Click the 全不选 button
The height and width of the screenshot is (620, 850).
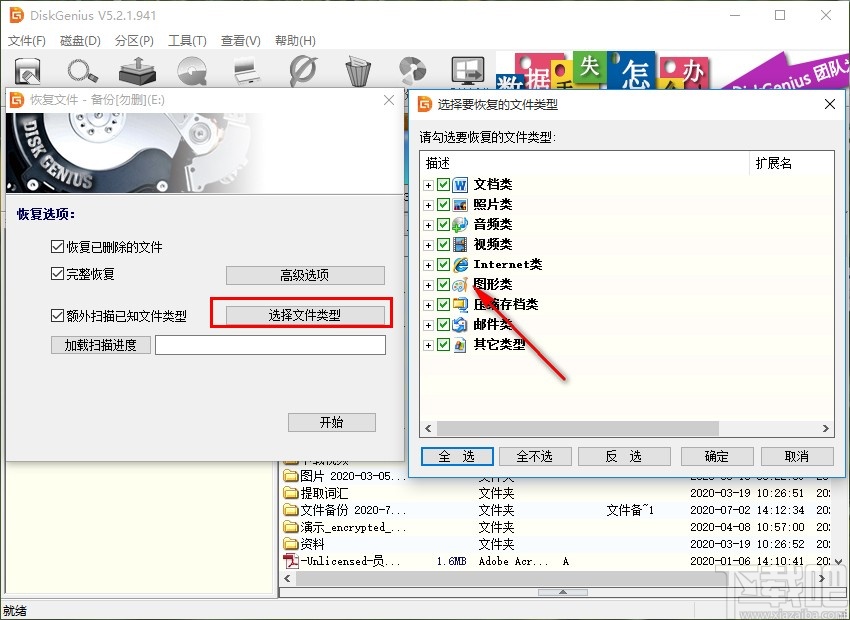tap(535, 456)
